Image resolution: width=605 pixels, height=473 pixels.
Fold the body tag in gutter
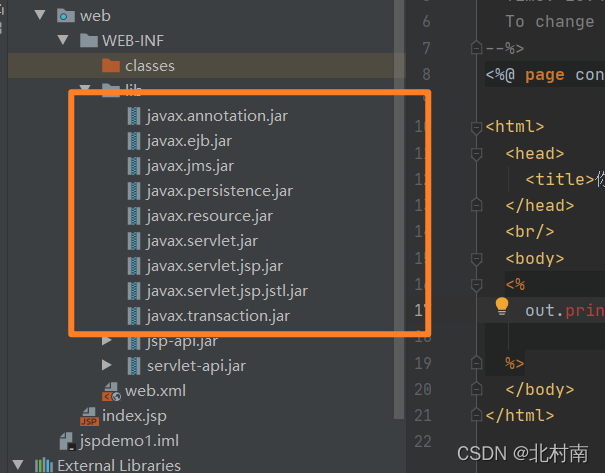click(477, 258)
